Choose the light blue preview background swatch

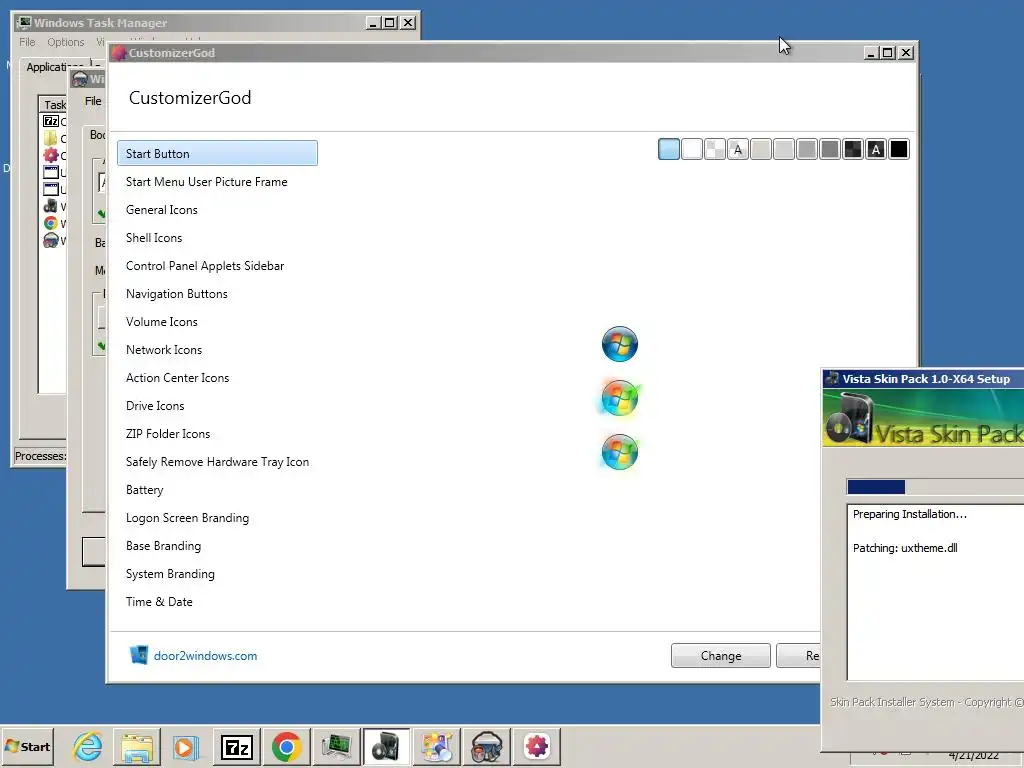click(x=669, y=150)
